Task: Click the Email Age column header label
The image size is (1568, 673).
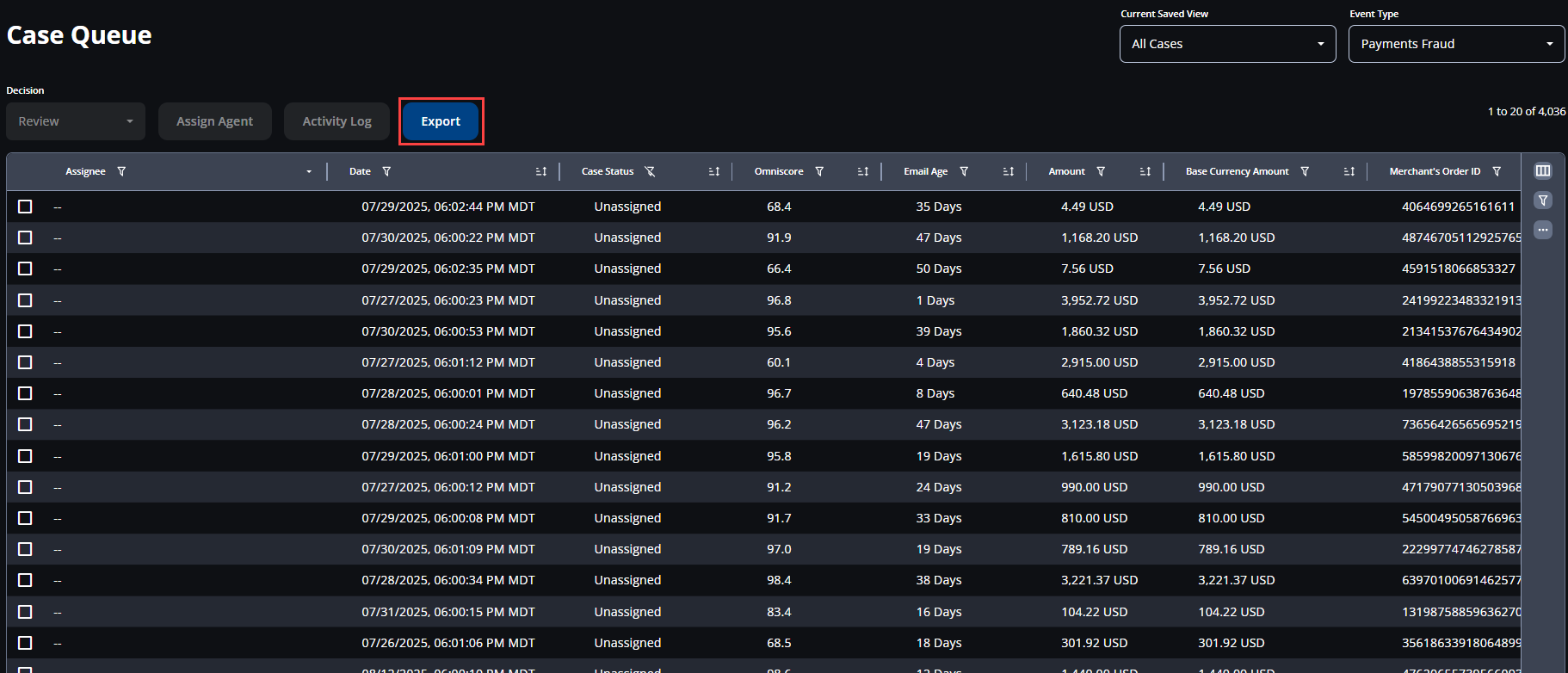Action: 925,171
